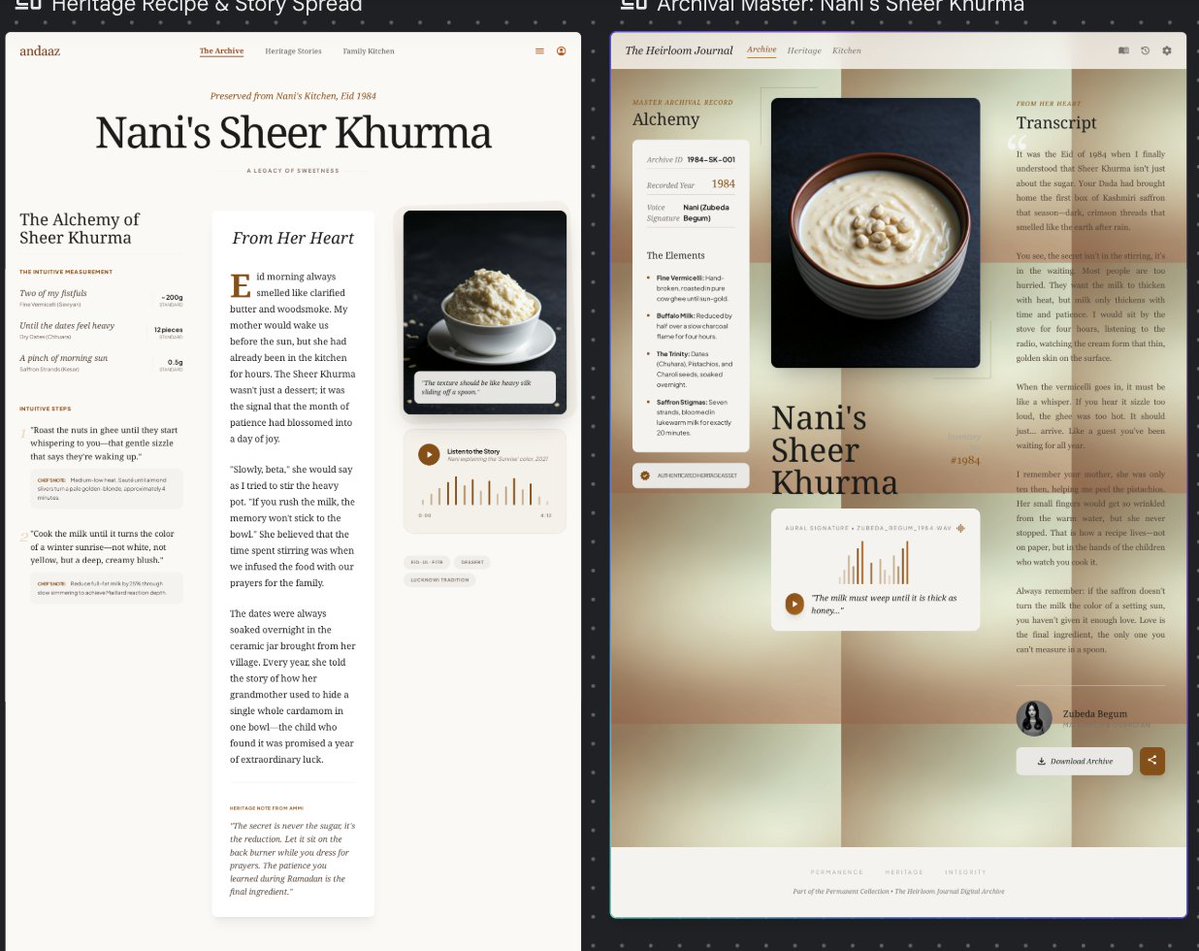Click The Heirloom Journal title link

point(679,50)
